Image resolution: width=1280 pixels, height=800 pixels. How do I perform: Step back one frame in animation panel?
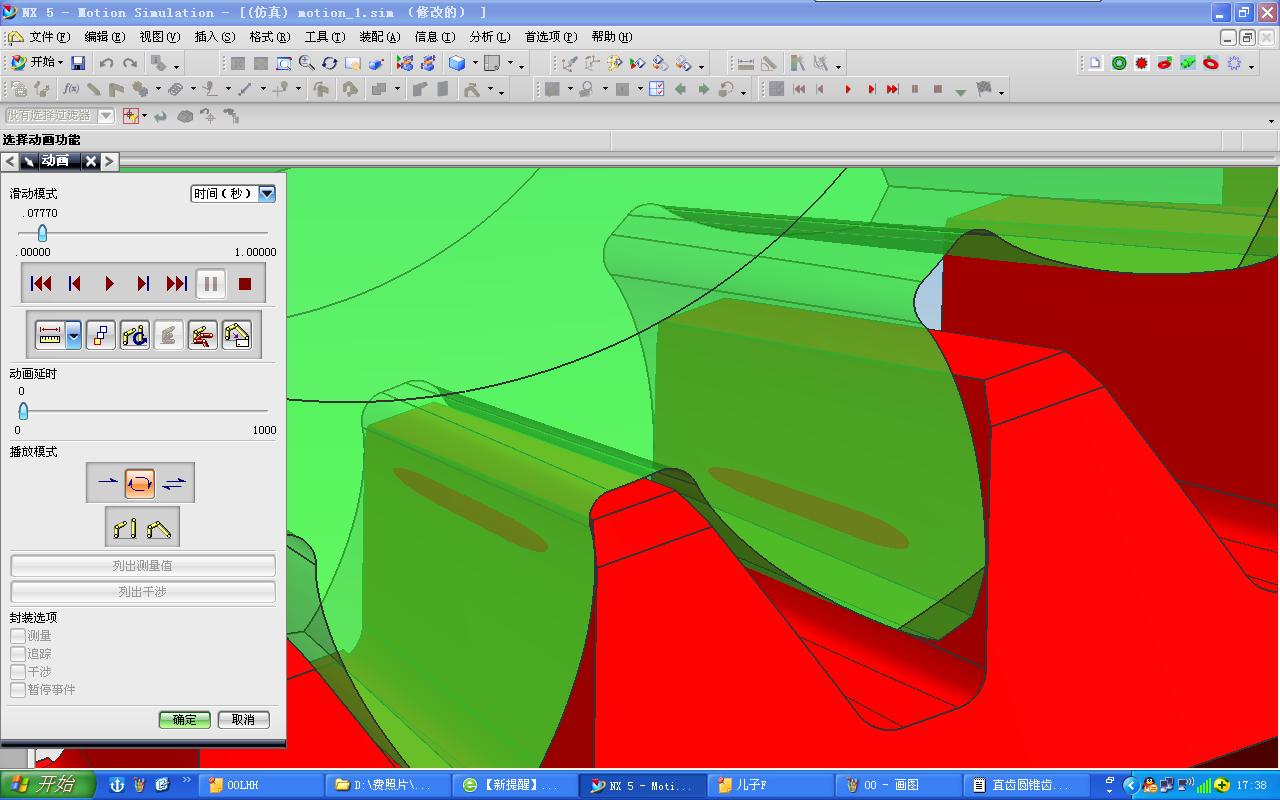pyautogui.click(x=75, y=284)
